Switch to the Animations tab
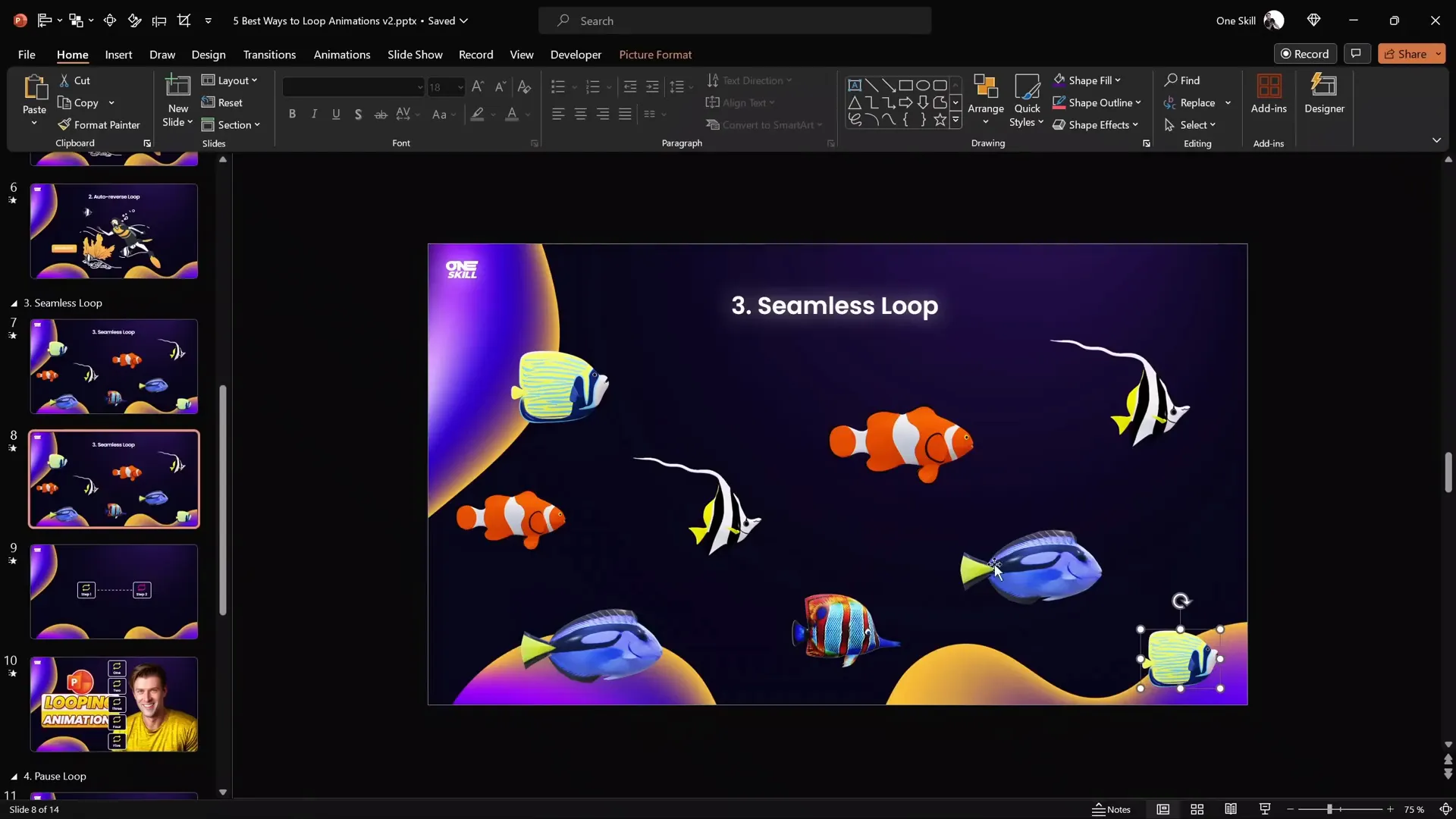Viewport: 1456px width, 819px height. tap(342, 55)
